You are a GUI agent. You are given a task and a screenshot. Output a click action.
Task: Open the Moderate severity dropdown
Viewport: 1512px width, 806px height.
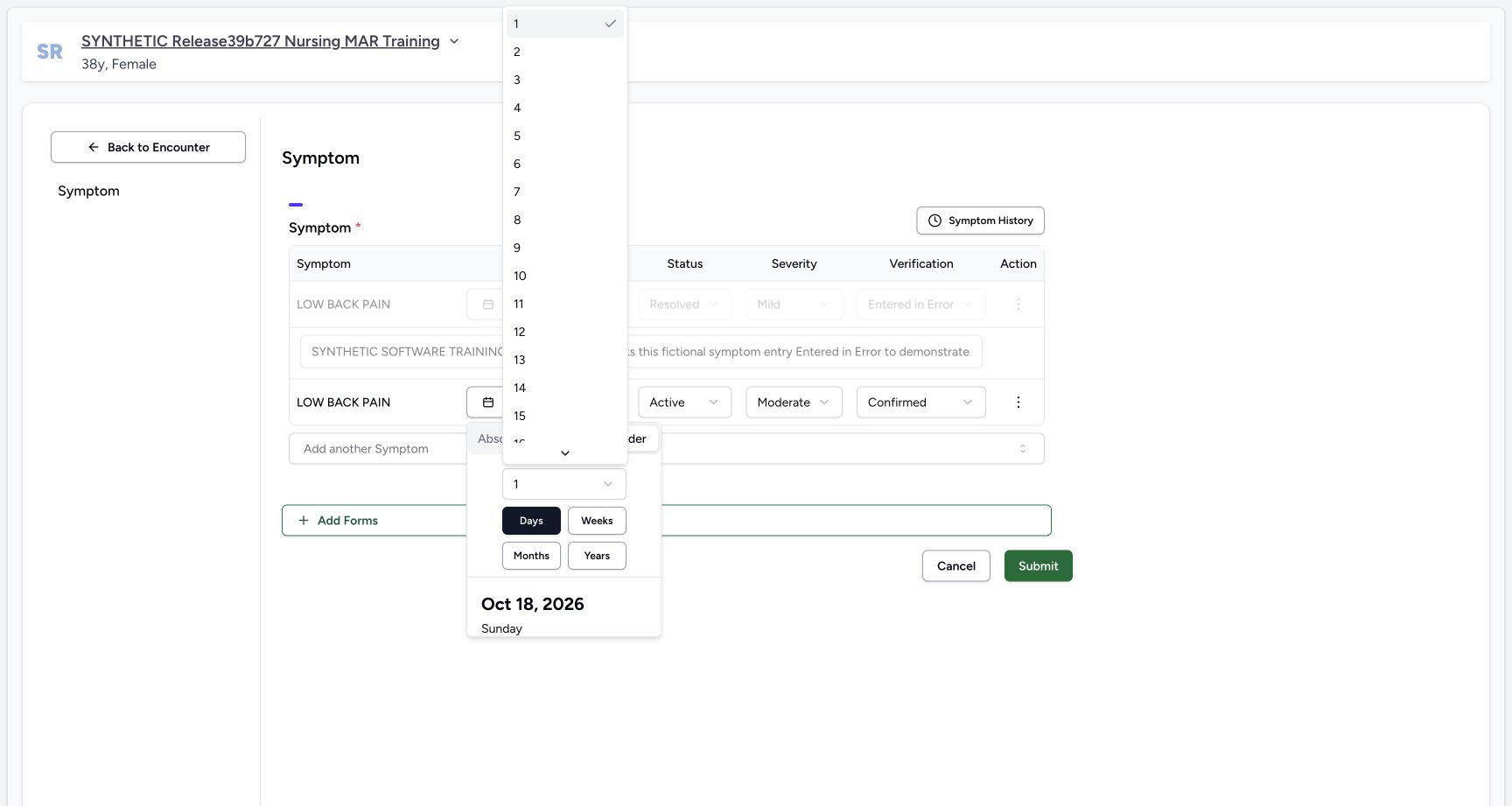(x=794, y=403)
